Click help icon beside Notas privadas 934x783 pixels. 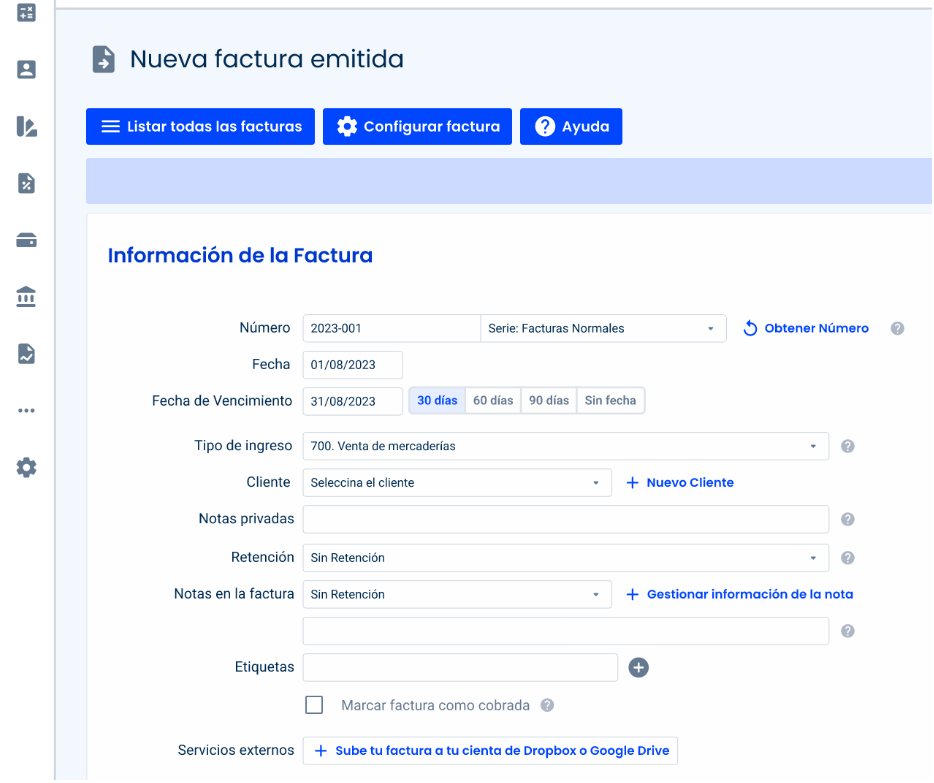point(848,520)
